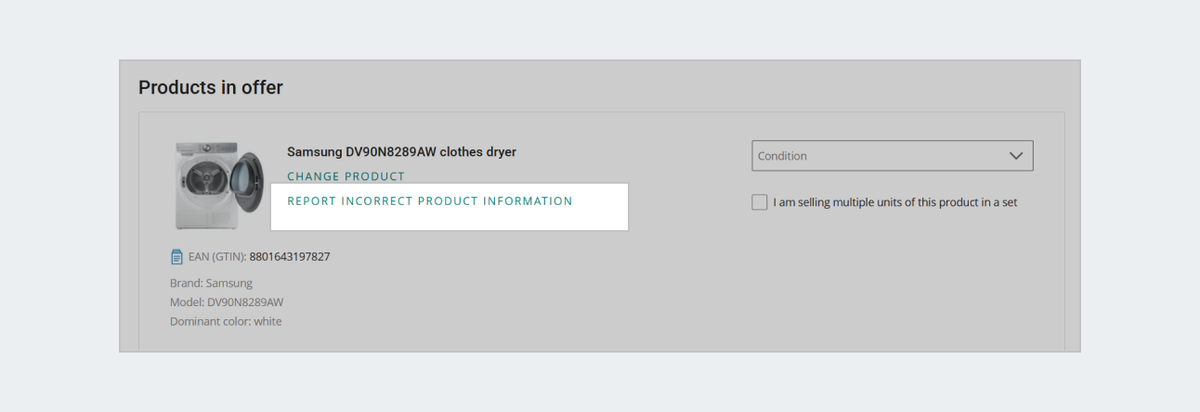Image resolution: width=1200 pixels, height=412 pixels.
Task: Click the Model: DV90N8289AW text
Action: (x=227, y=302)
